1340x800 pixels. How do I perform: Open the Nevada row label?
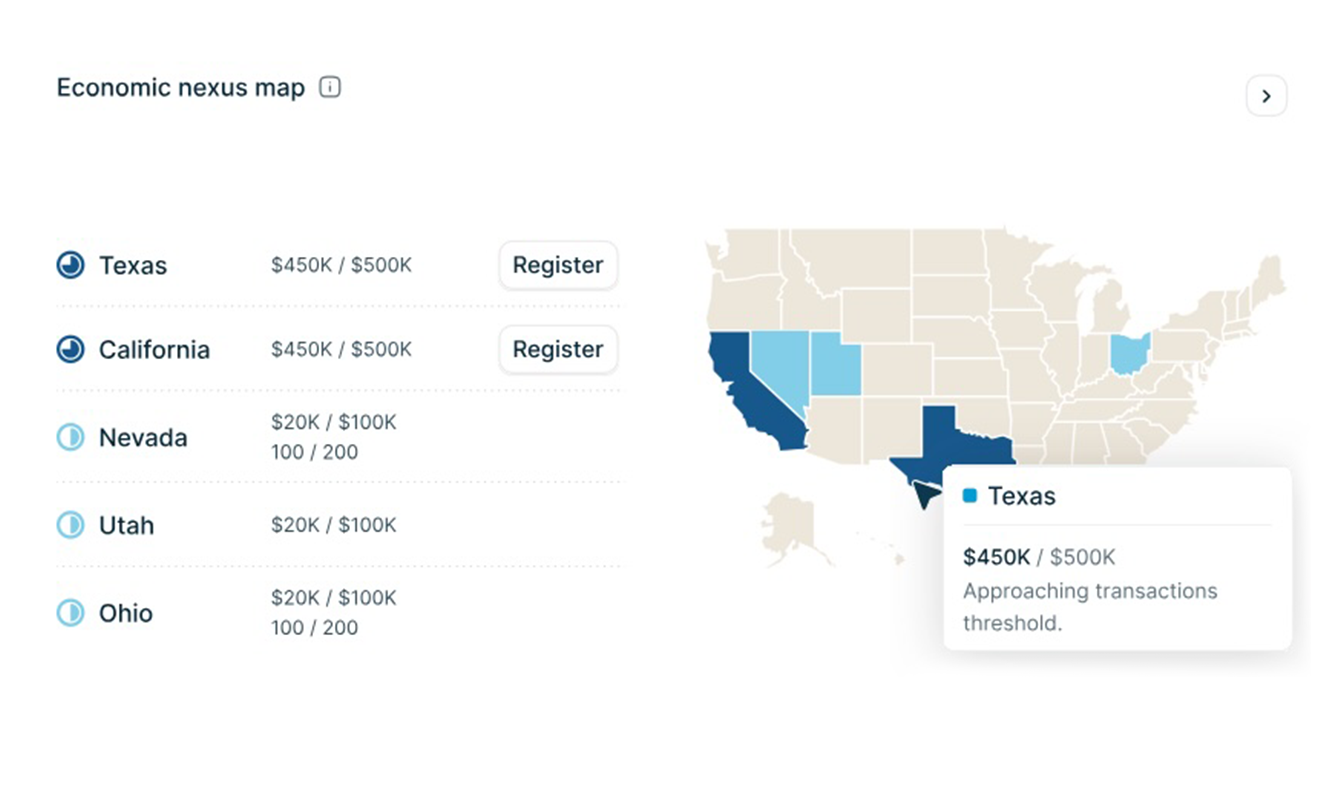(143, 437)
